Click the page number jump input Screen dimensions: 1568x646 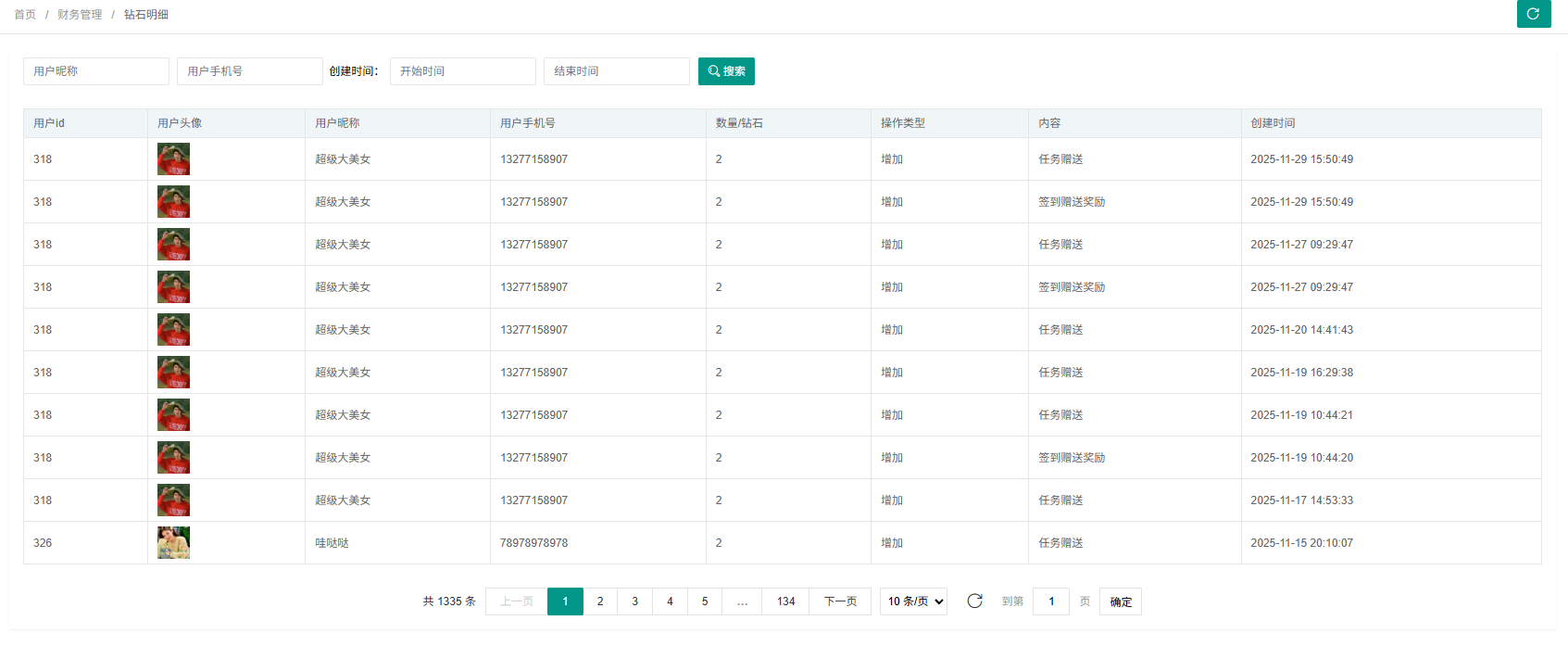point(1050,602)
